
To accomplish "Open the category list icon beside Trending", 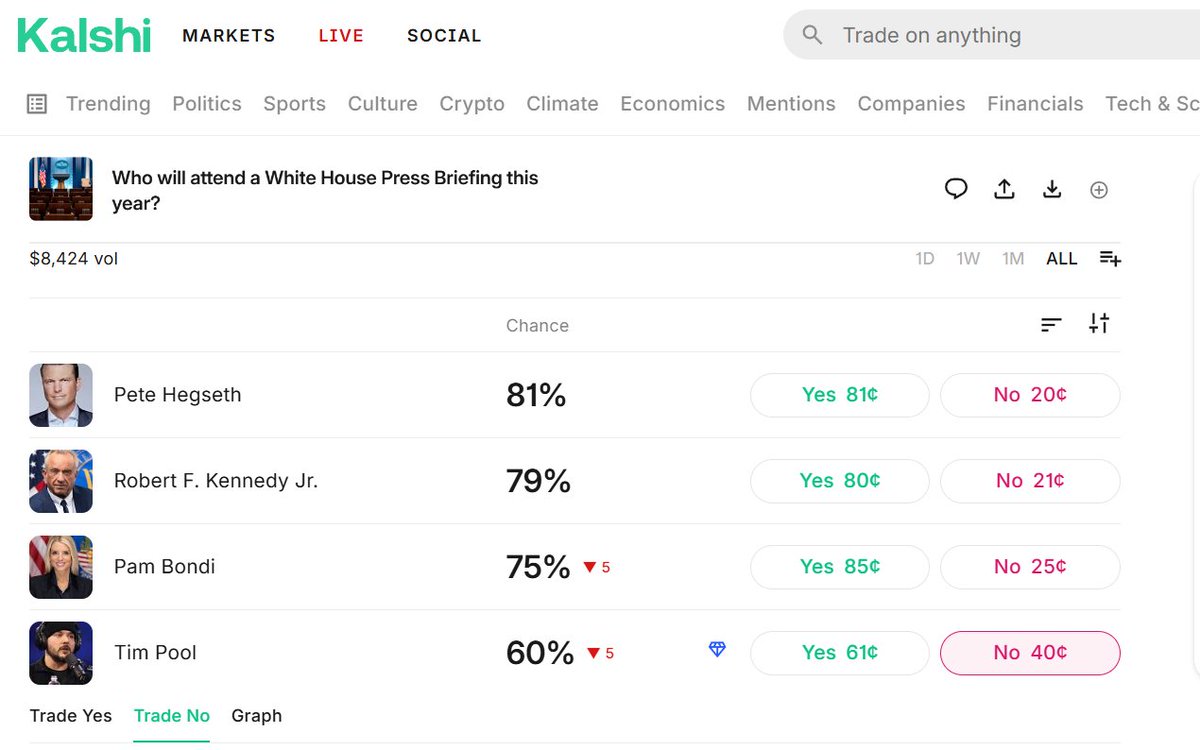I will [x=37, y=104].
